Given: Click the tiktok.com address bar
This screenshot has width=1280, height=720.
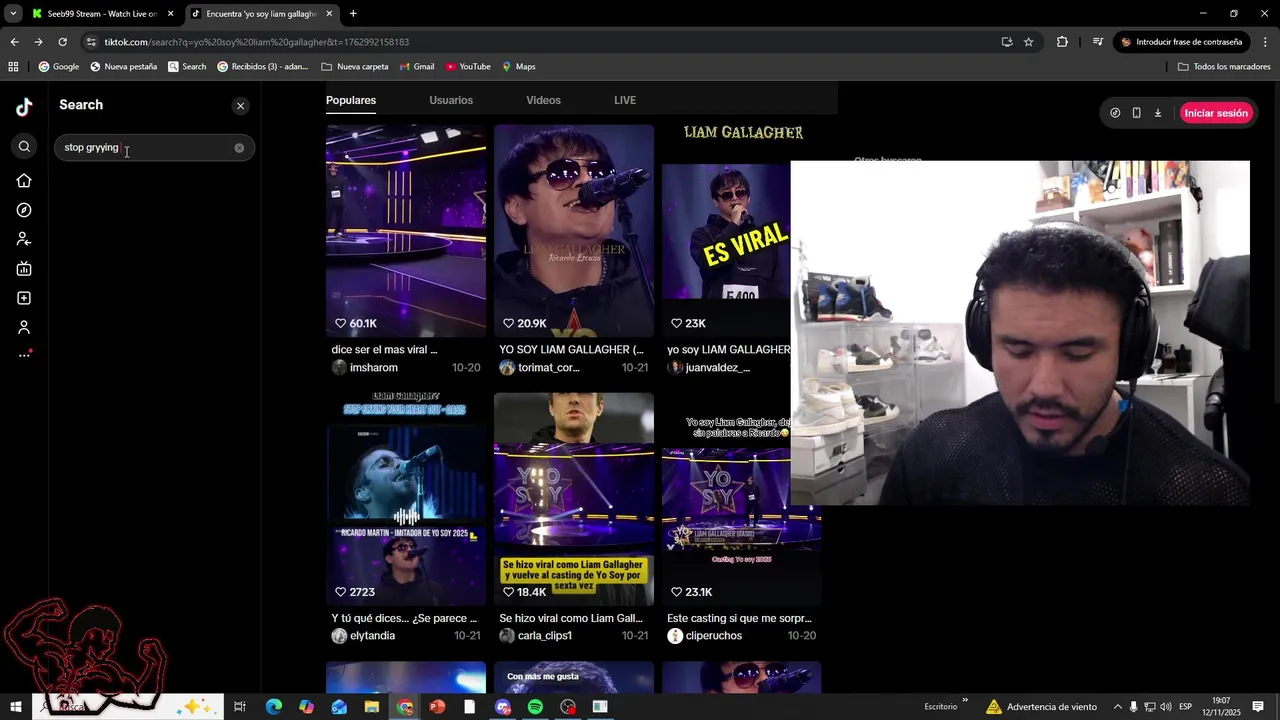Looking at the screenshot, I should tap(540, 42).
